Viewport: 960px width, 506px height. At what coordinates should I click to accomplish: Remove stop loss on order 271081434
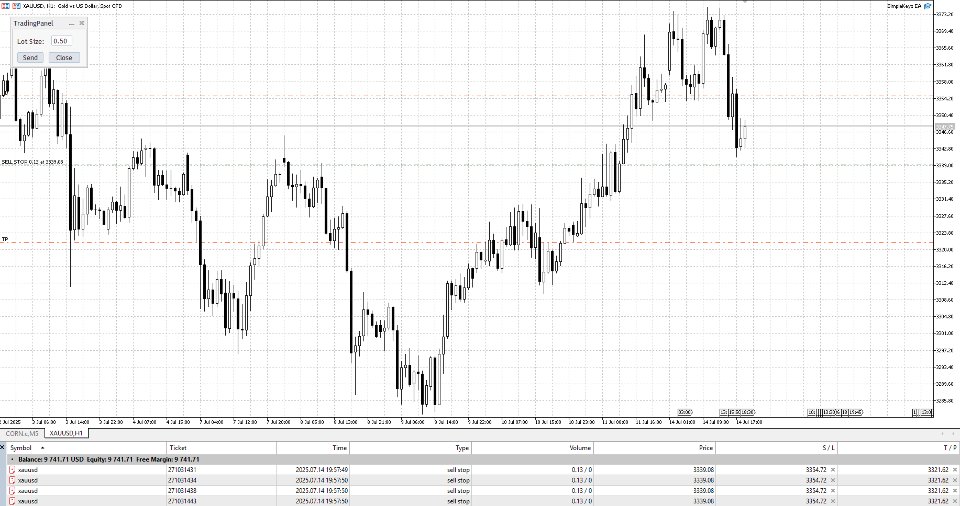(833, 480)
